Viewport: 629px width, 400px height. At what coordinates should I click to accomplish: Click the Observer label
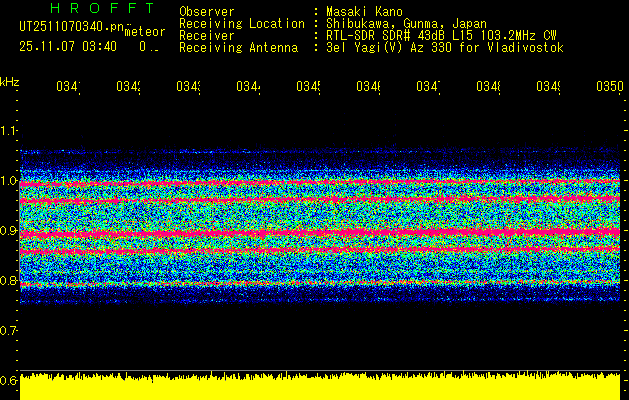tap(207, 12)
